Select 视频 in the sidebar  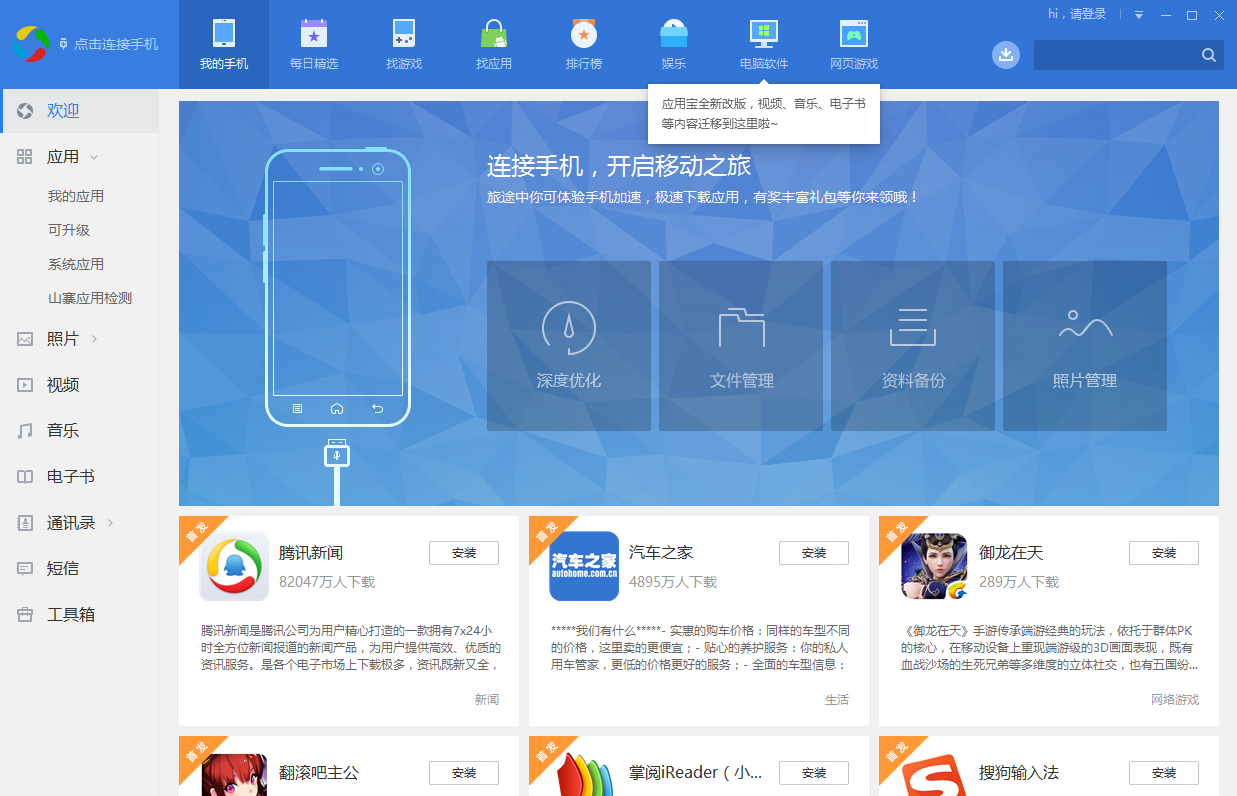tap(60, 384)
